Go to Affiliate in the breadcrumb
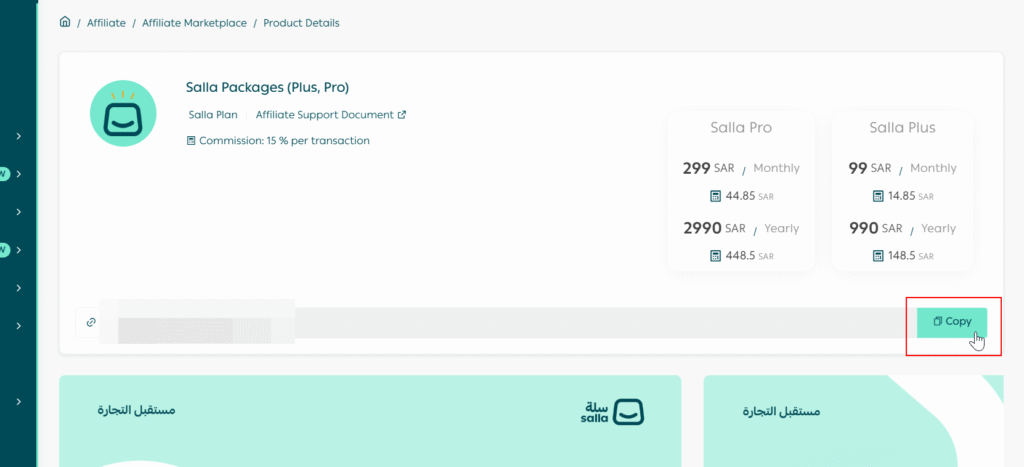Image resolution: width=1024 pixels, height=467 pixels. click(x=106, y=23)
